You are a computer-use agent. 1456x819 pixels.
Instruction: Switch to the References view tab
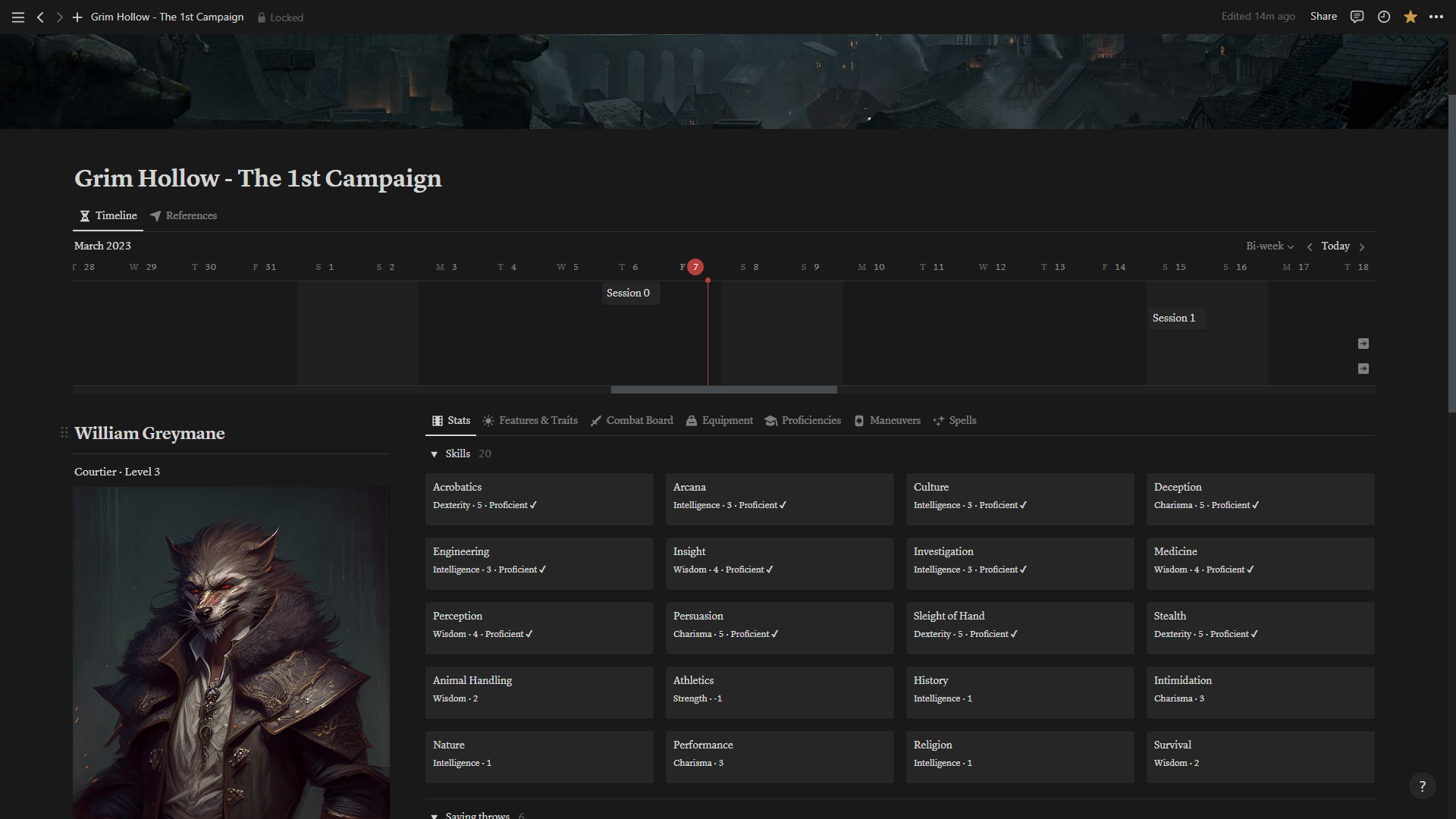[184, 216]
